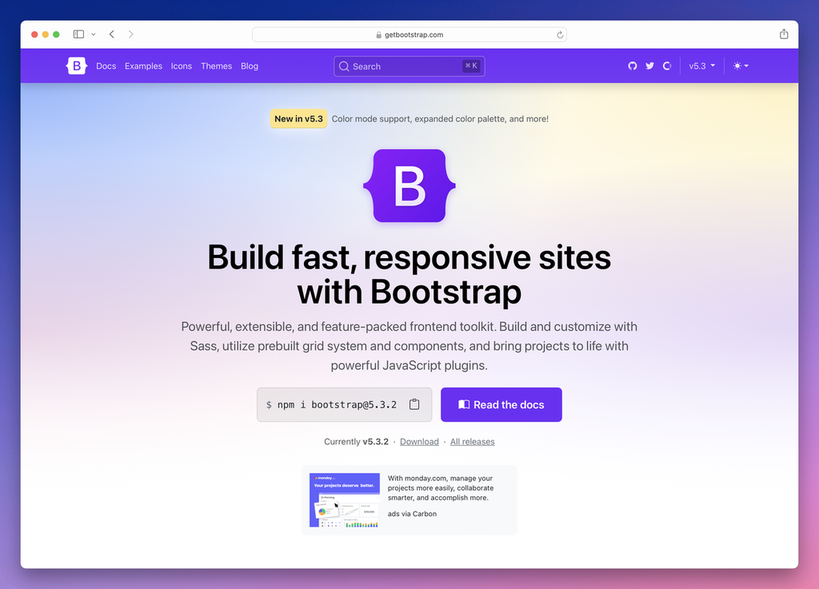Open Bootstrap's GitHub repository
This screenshot has height=589, width=819.
click(x=631, y=65)
